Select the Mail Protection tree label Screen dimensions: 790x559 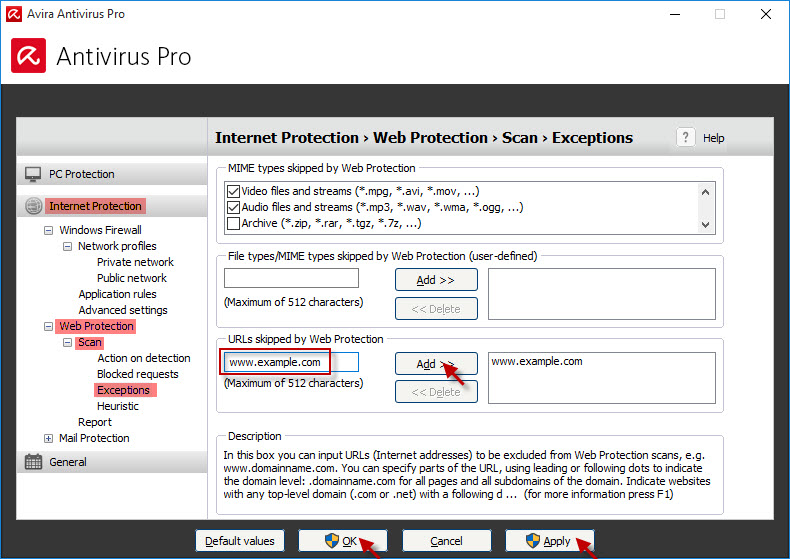[94, 438]
